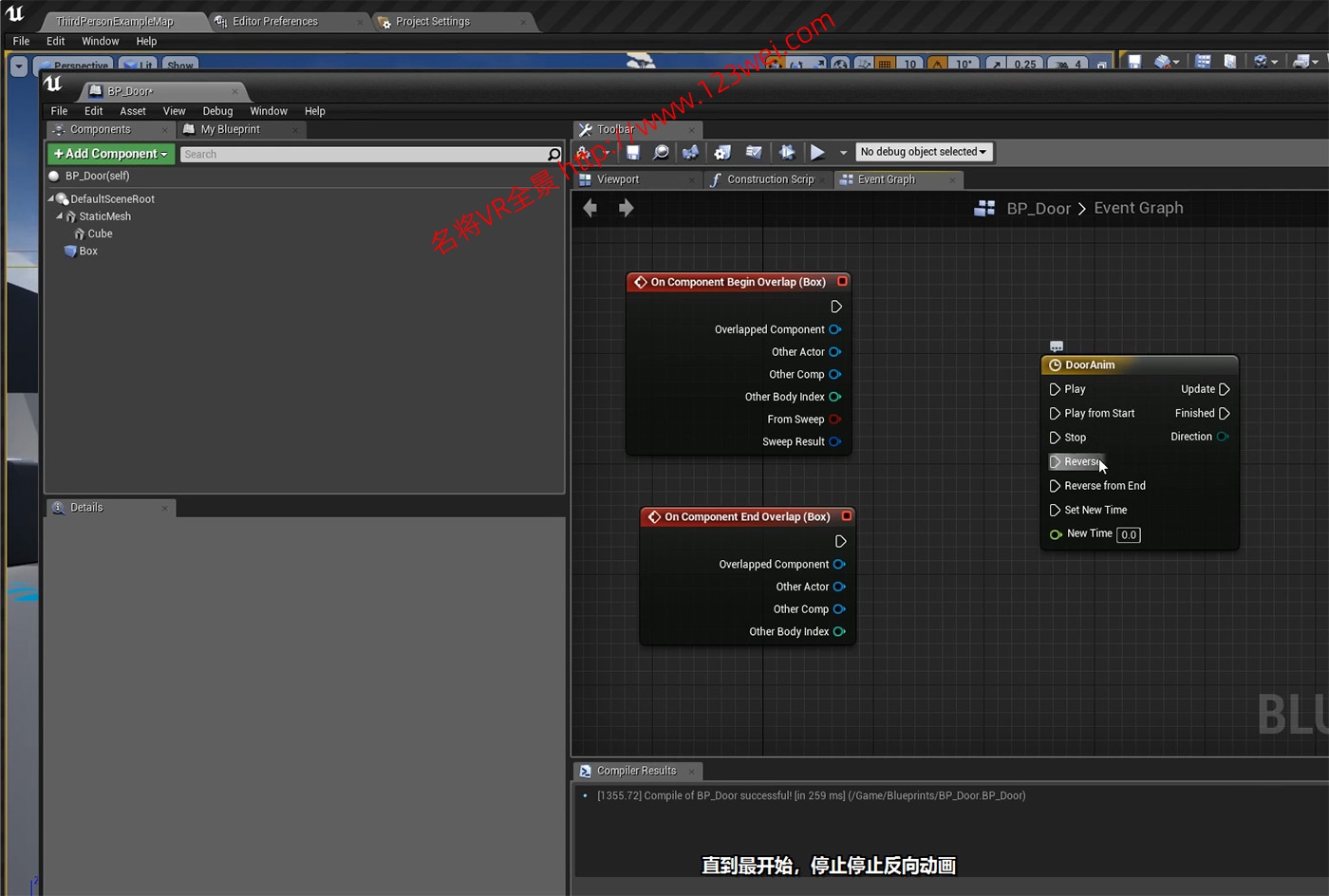Collapse the DefaultSceneRoot tree node

[x=51, y=198]
